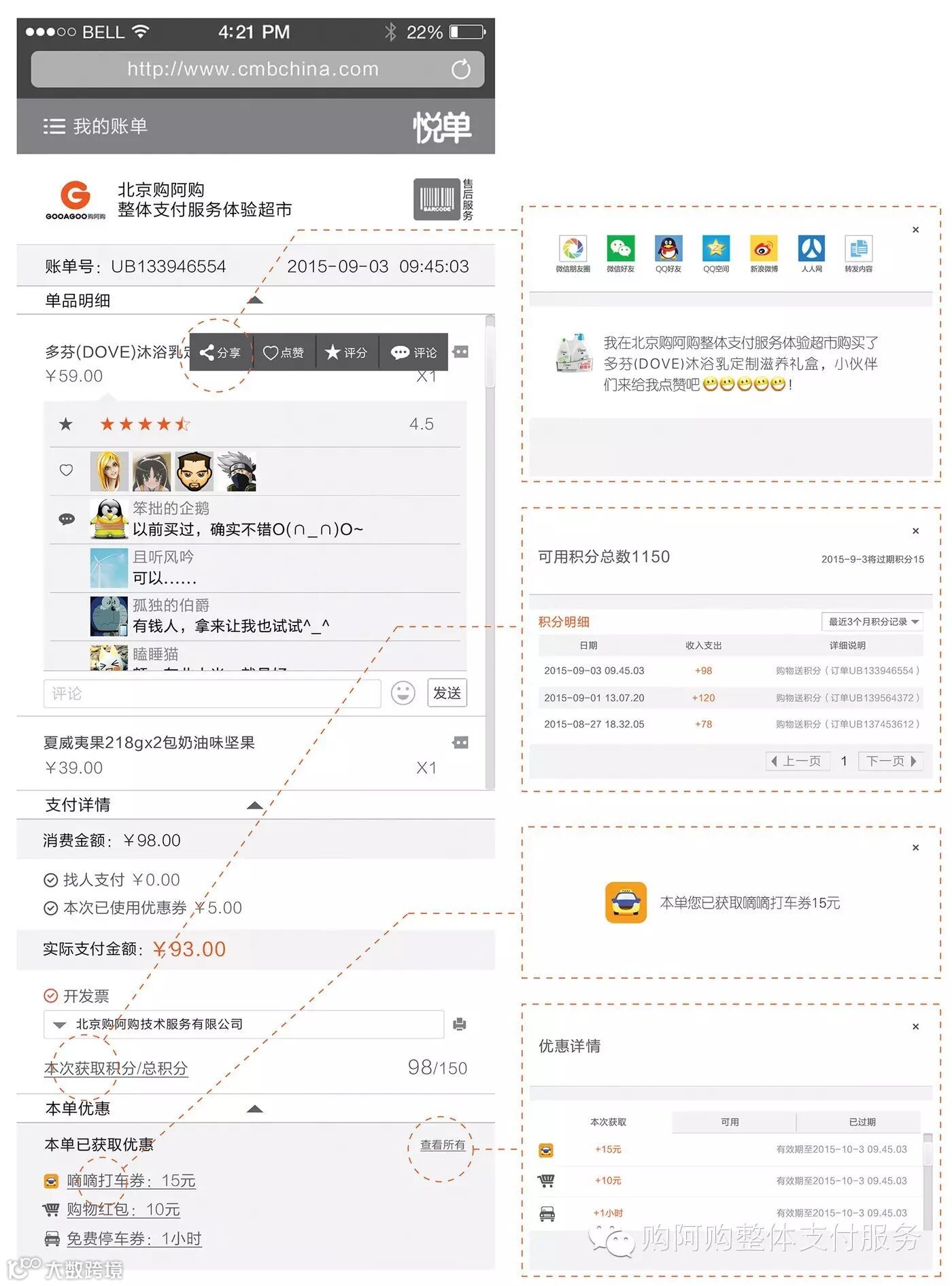This screenshot has height=1286, width=952.
Task: Open the 本次获取积分/总积分 link
Action: pos(116,1068)
